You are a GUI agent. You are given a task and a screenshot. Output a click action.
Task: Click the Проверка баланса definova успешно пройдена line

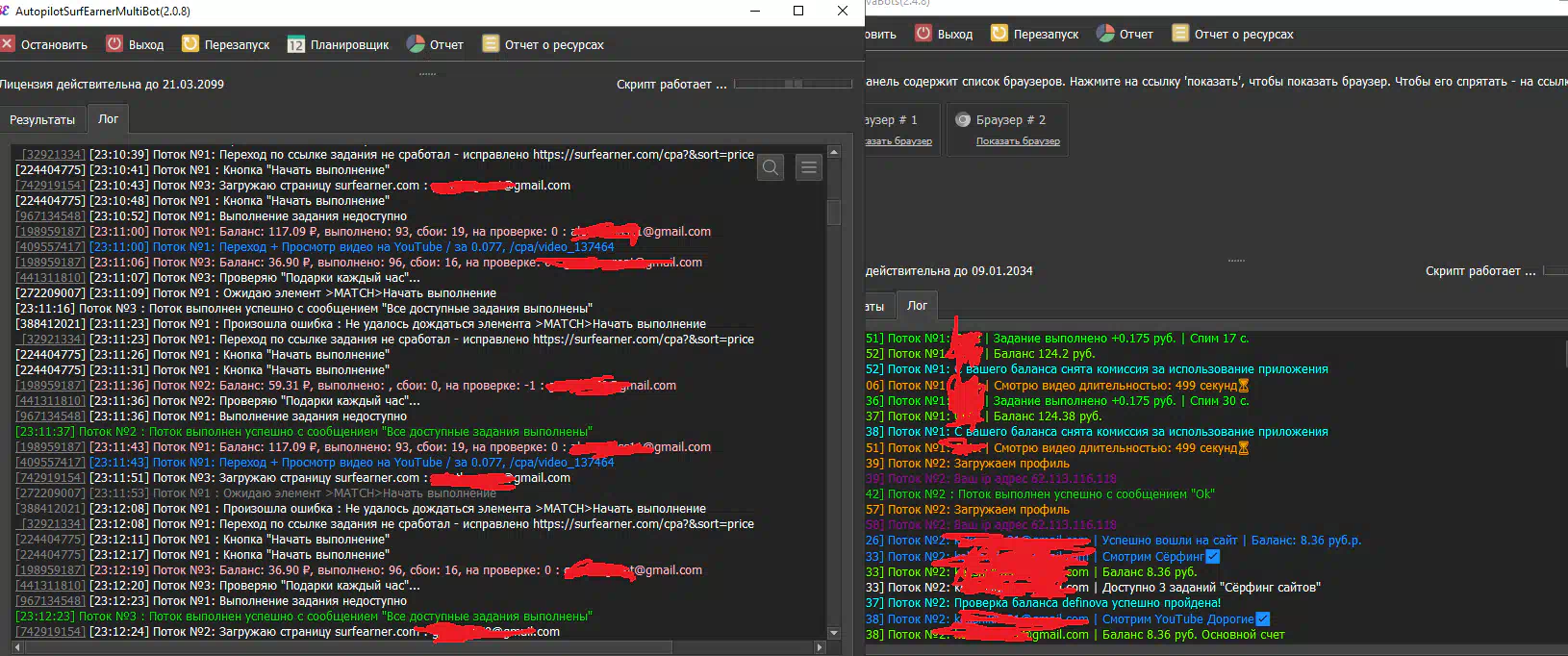tap(1044, 602)
